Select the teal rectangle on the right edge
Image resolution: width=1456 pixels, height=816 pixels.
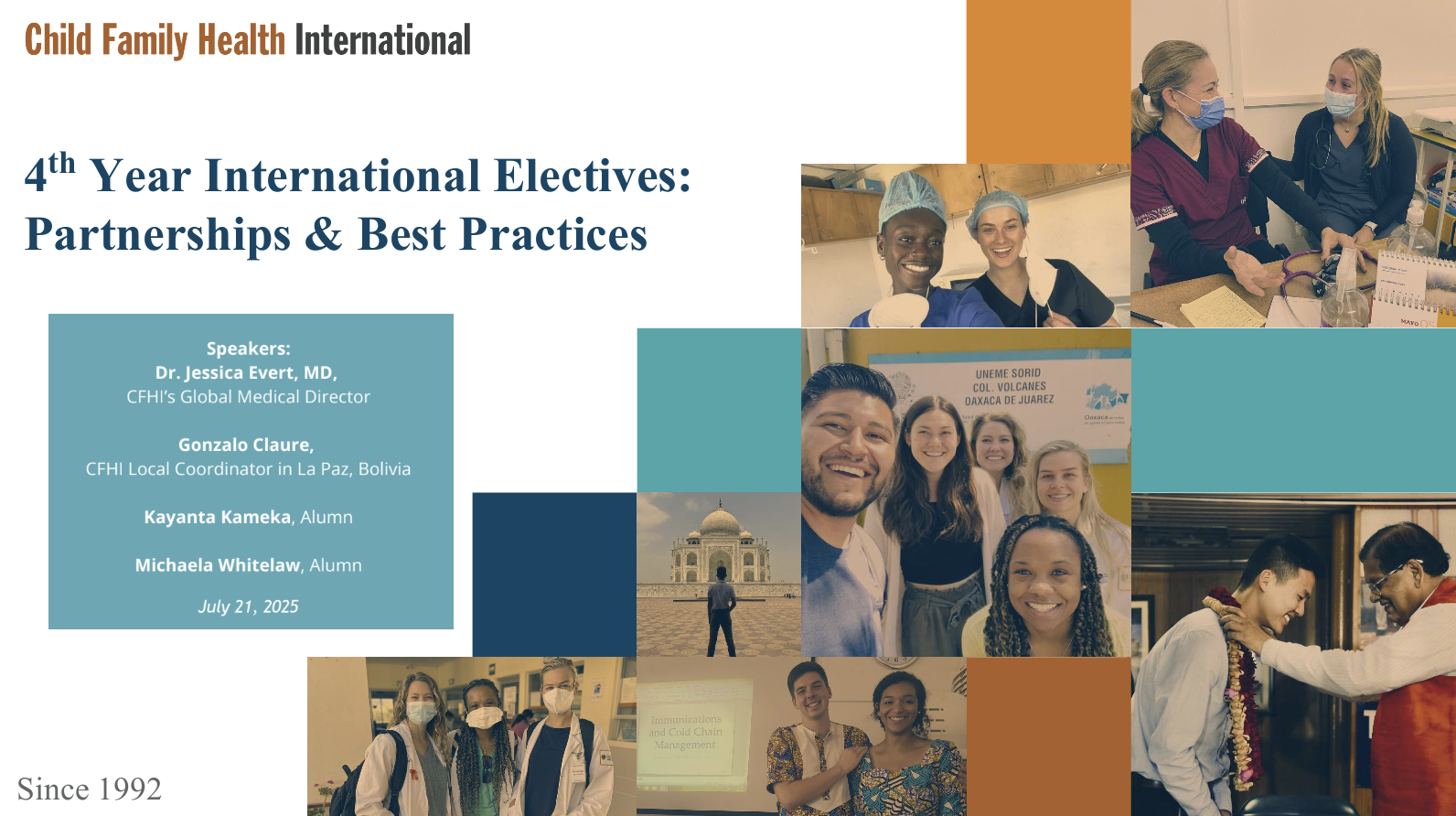coord(1292,411)
